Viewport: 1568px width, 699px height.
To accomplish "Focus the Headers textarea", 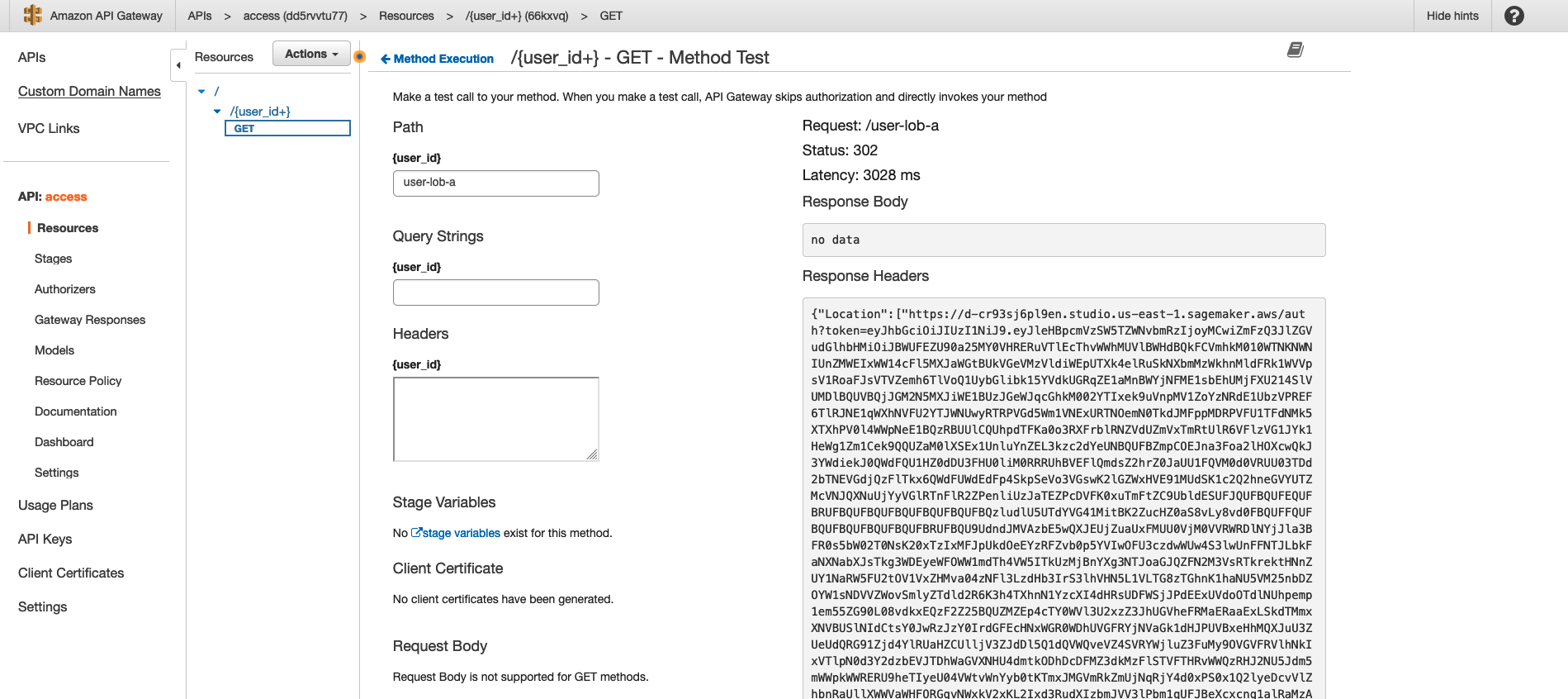I will click(495, 419).
